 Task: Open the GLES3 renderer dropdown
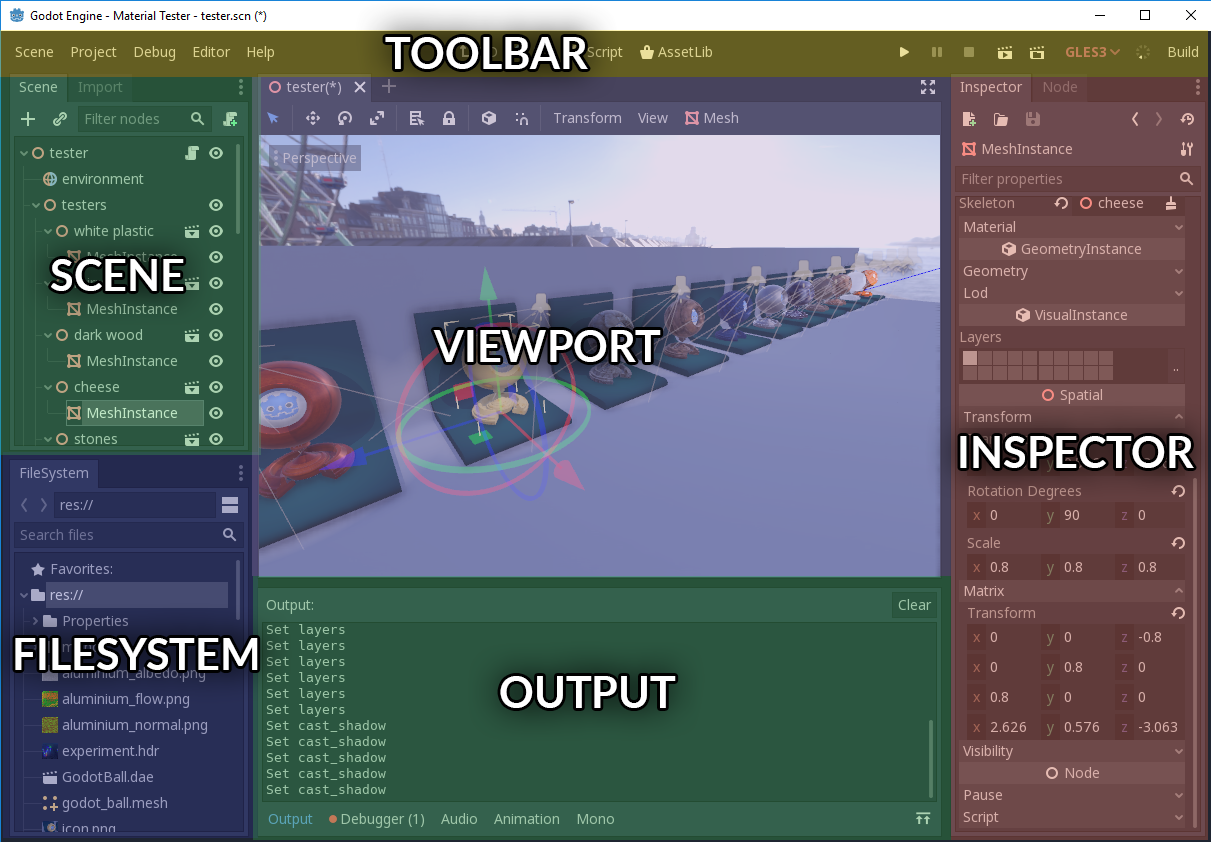(1092, 52)
